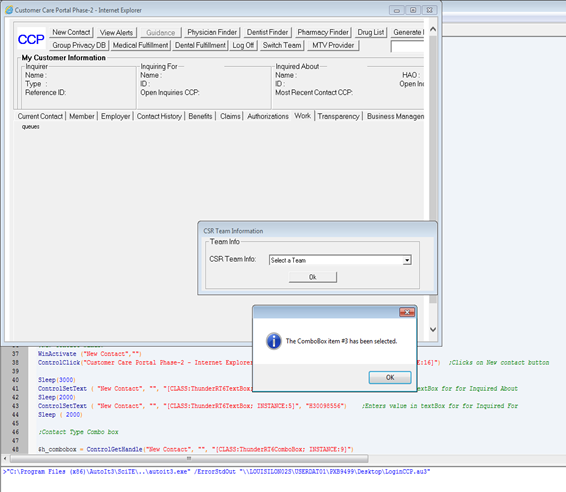Click the New Contact button
This screenshot has height=492, width=566.
[x=71, y=32]
